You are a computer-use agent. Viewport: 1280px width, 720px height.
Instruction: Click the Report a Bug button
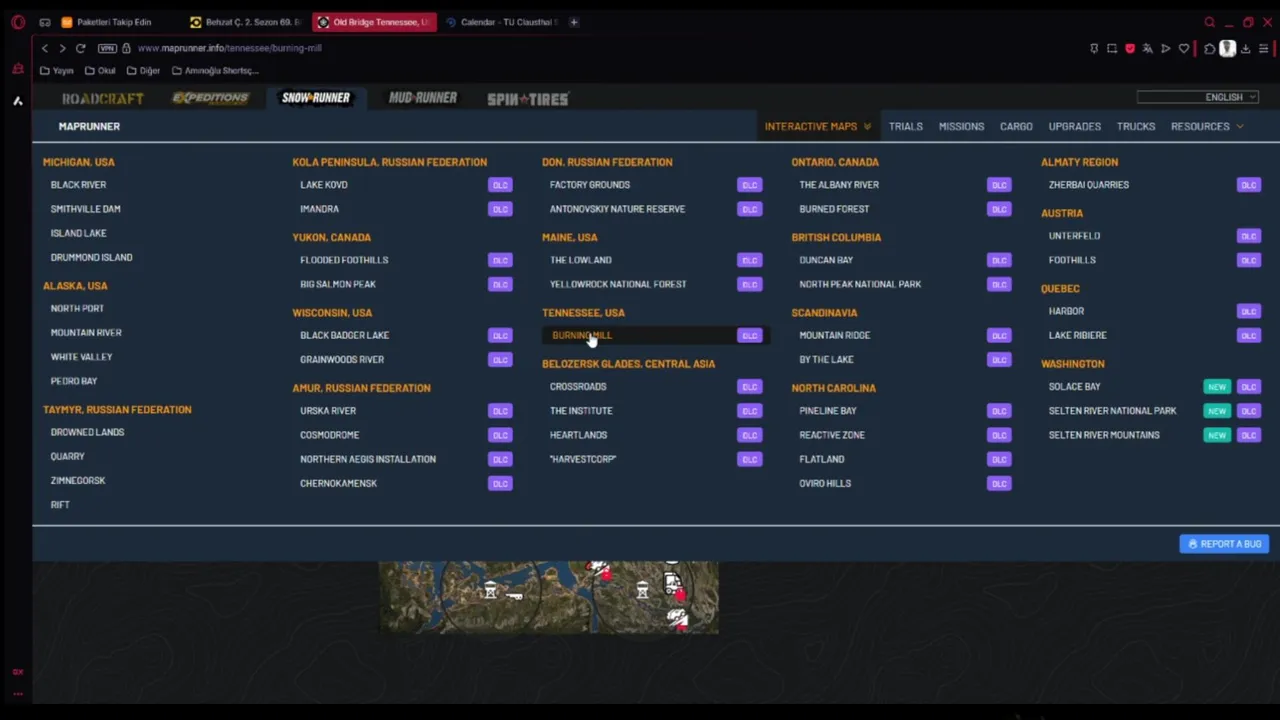click(1224, 544)
